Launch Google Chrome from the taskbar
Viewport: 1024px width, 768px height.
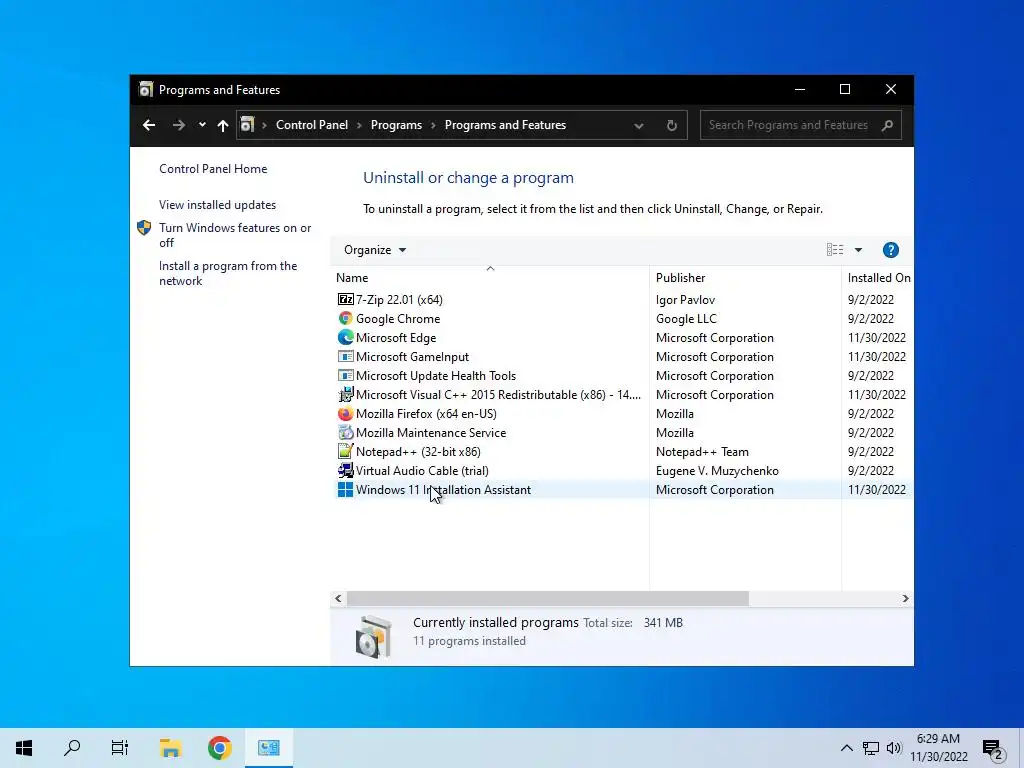click(219, 748)
